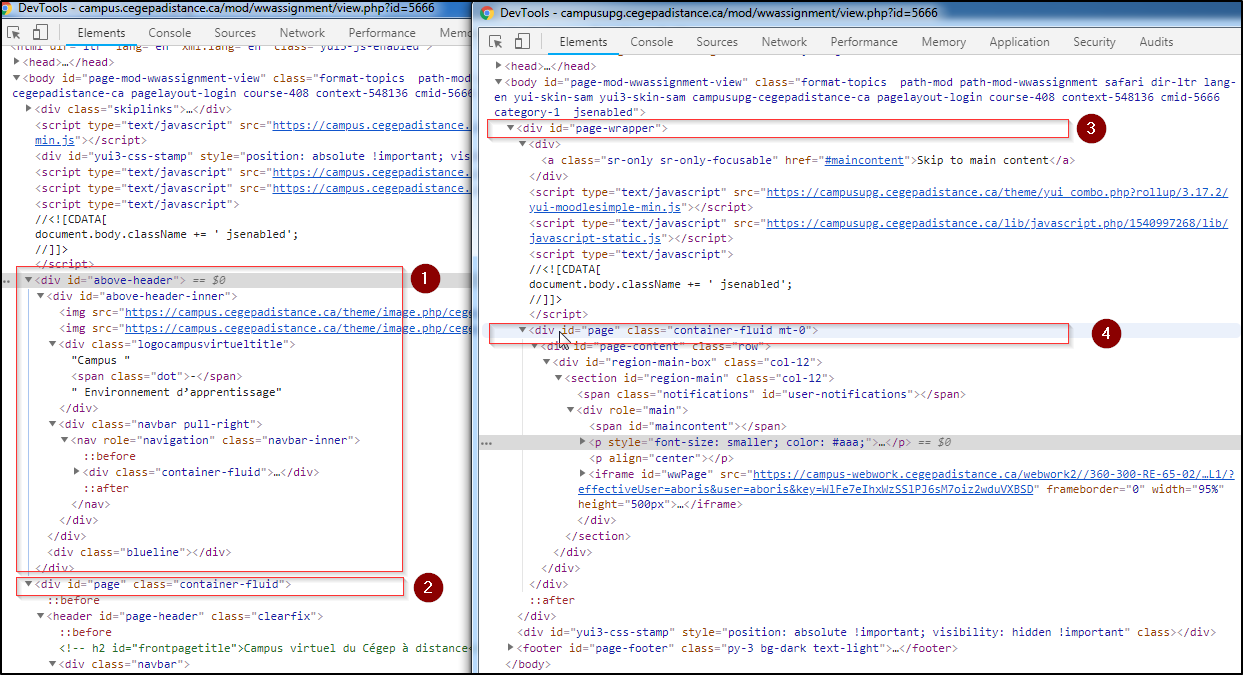This screenshot has width=1243, height=675.
Task: Switch to the Console tab in right window
Action: [x=651, y=42]
